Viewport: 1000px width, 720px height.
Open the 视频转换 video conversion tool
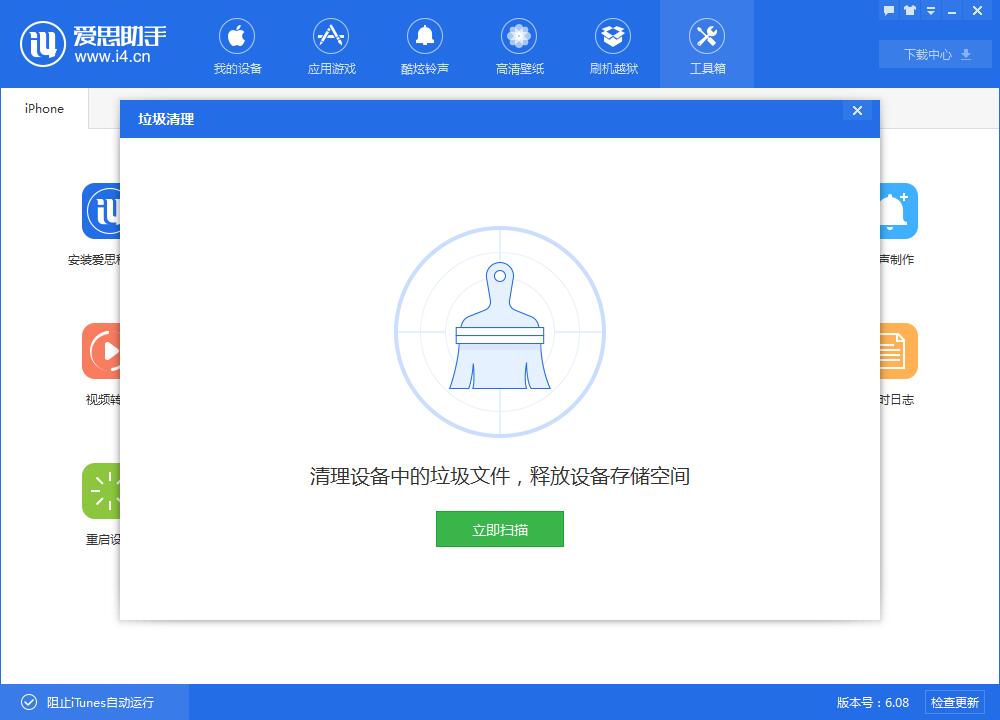click(x=104, y=352)
